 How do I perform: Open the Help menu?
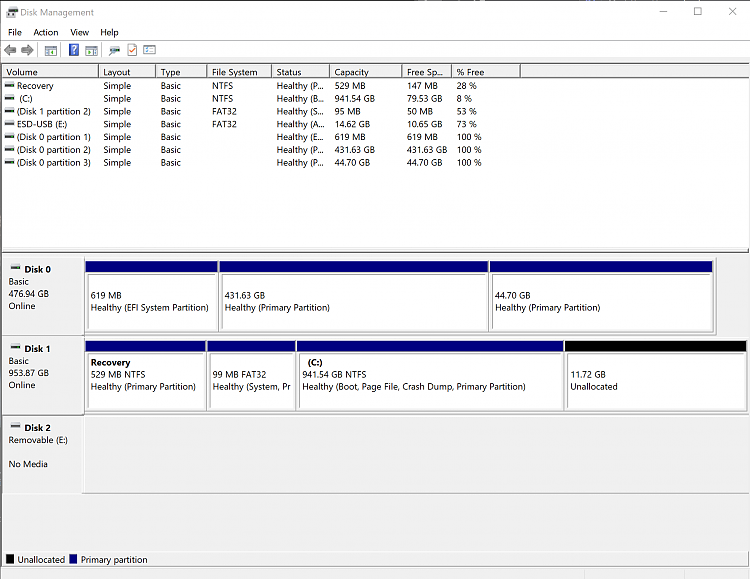point(109,32)
